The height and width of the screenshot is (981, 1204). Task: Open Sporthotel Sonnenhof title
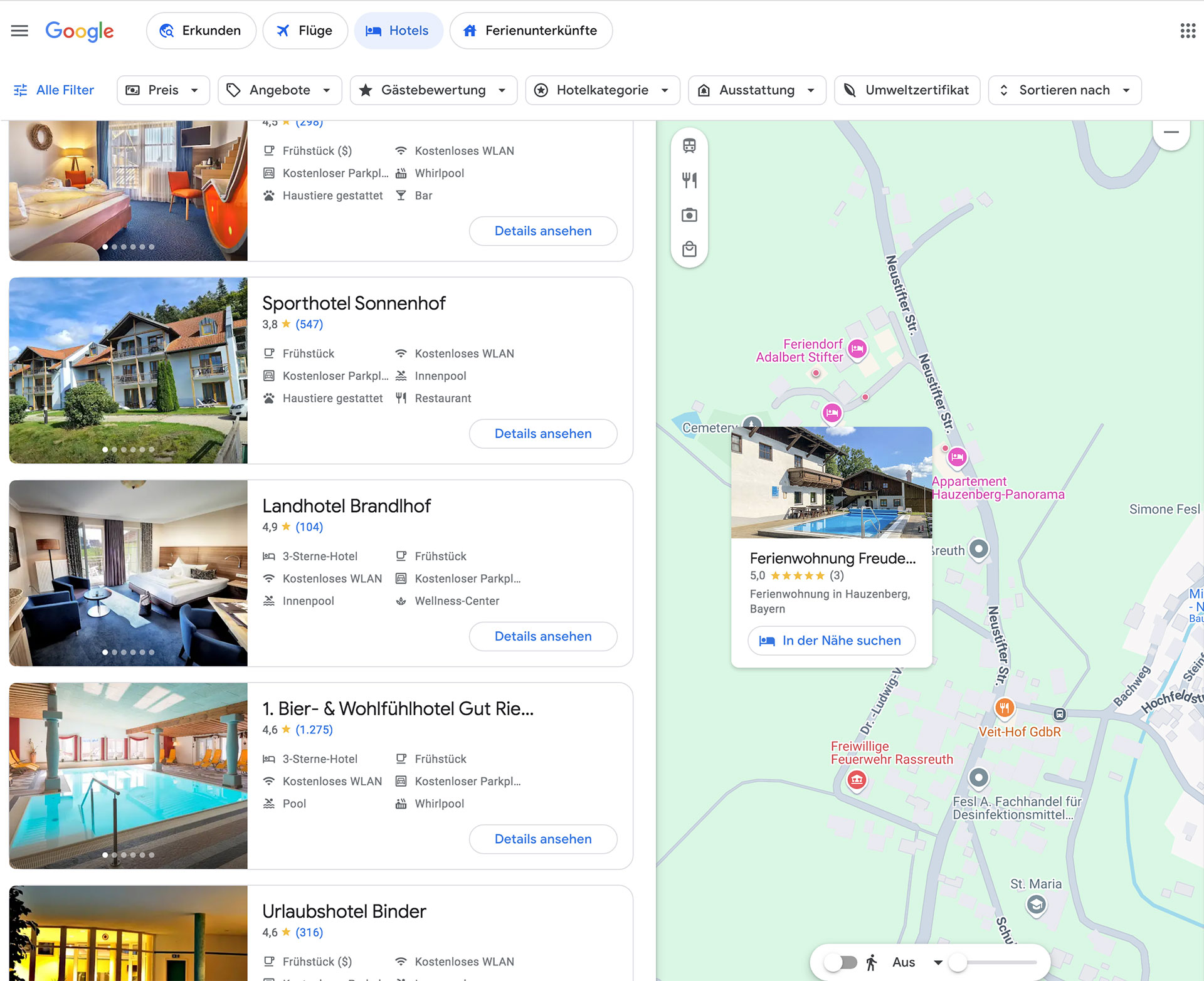pyautogui.click(x=354, y=303)
